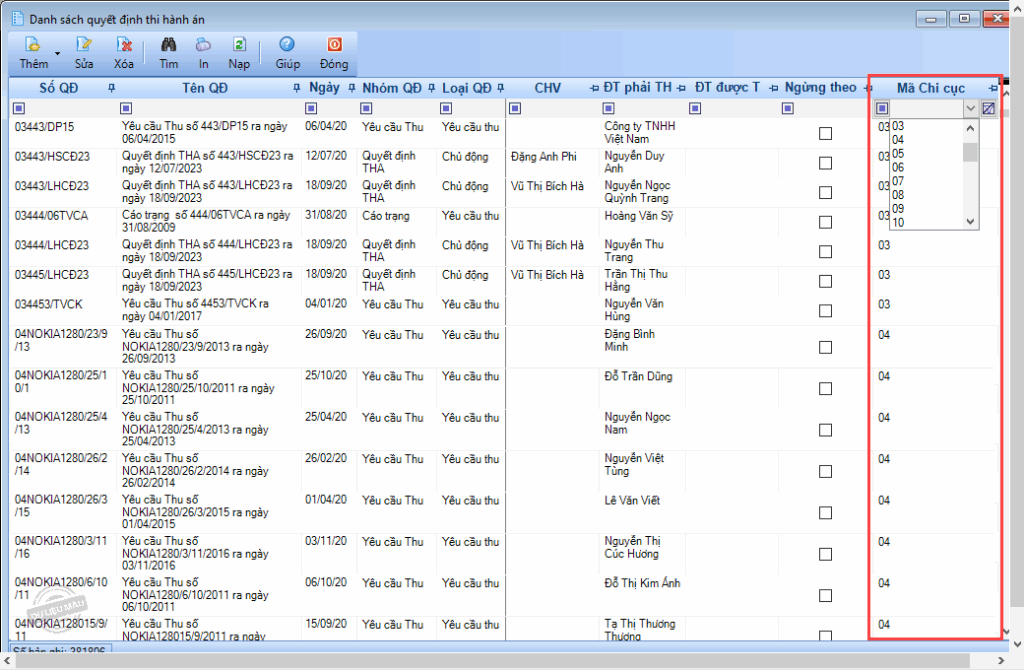1024x671 pixels.
Task: Click the Xóa (delete) toolbar icon
Action: point(123,45)
